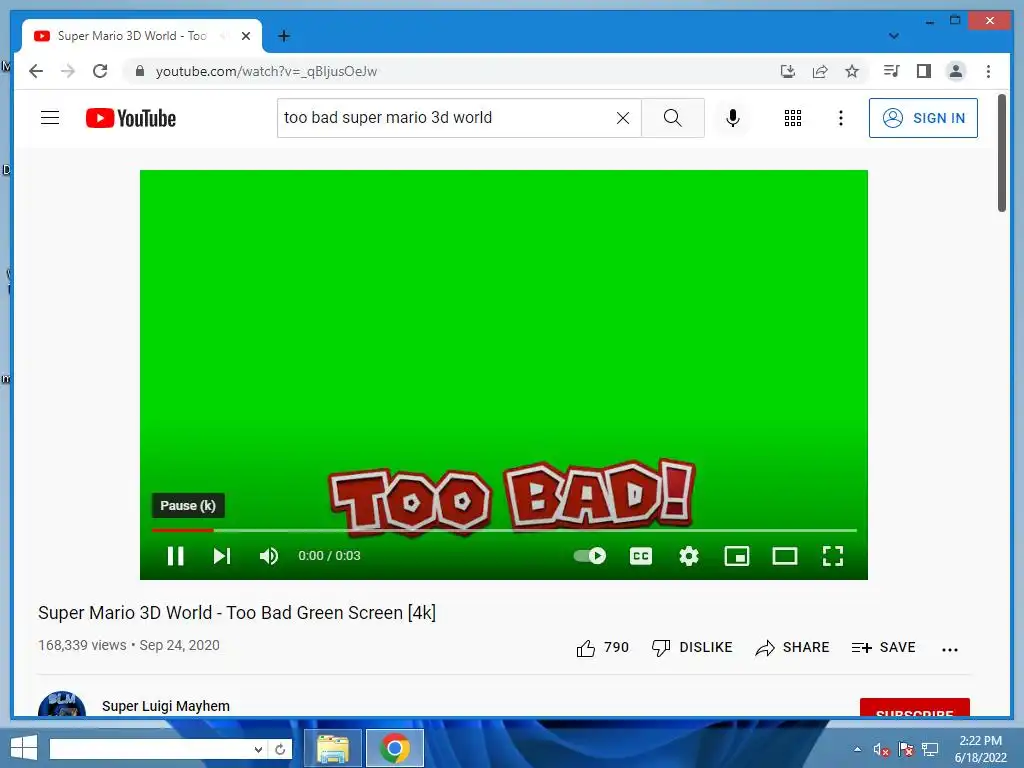Click Chrome taskbar icon

tap(394, 748)
